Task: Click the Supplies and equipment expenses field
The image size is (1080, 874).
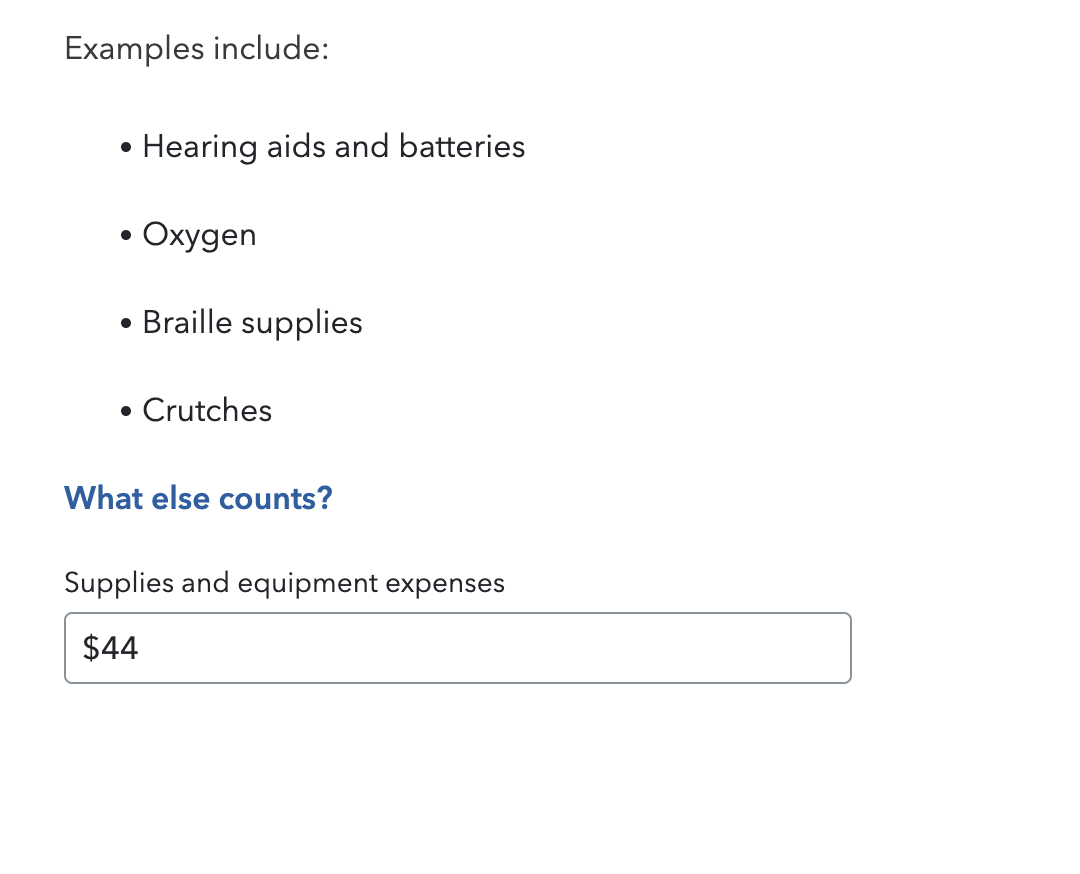Action: tap(457, 648)
